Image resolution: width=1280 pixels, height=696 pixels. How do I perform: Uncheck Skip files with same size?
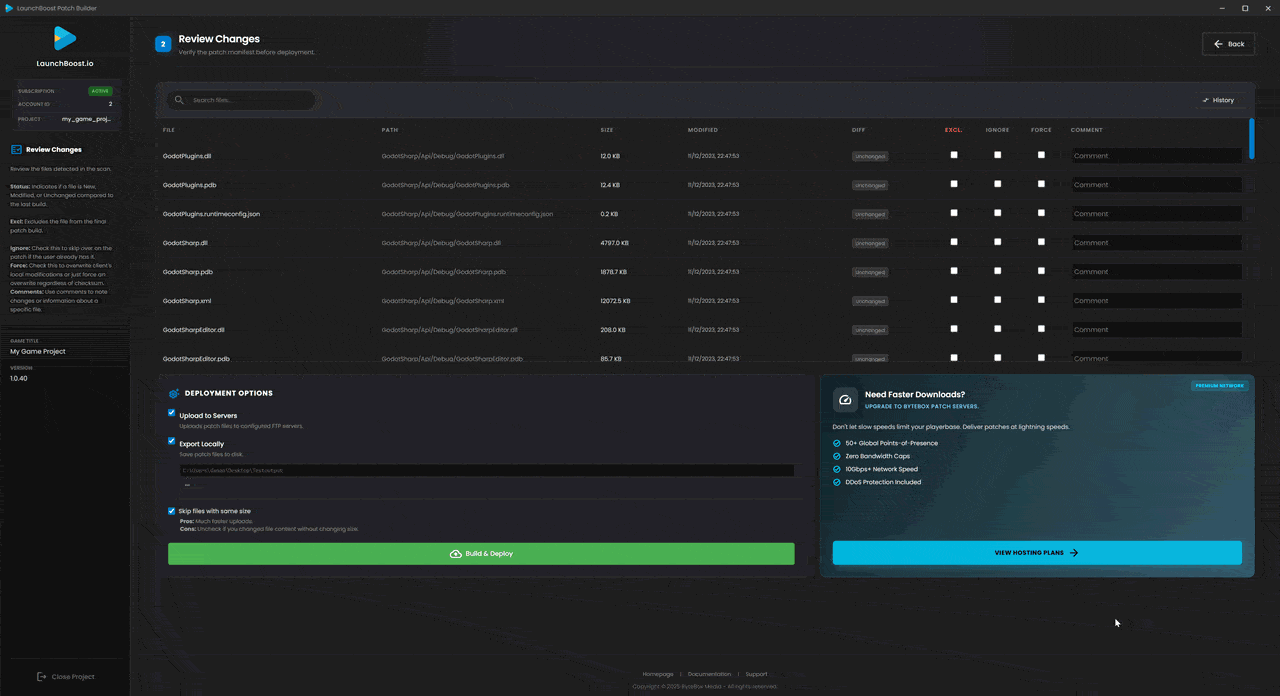(171, 511)
